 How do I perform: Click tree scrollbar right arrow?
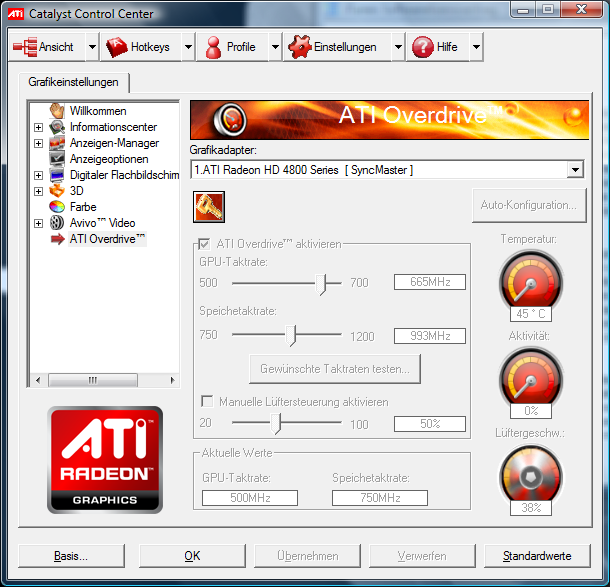point(172,380)
